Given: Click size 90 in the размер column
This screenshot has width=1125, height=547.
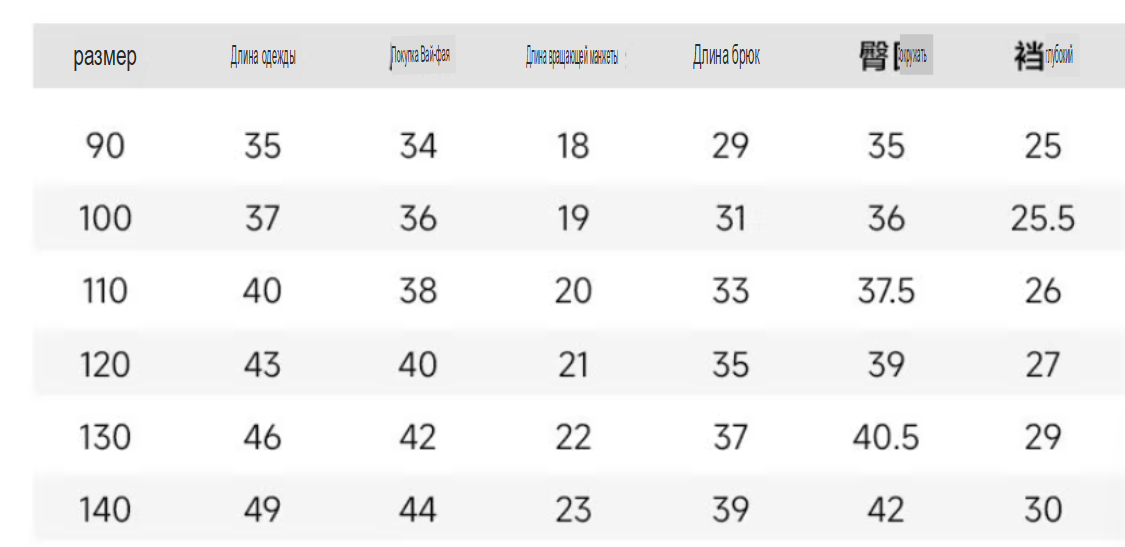Looking at the screenshot, I should point(105,146).
